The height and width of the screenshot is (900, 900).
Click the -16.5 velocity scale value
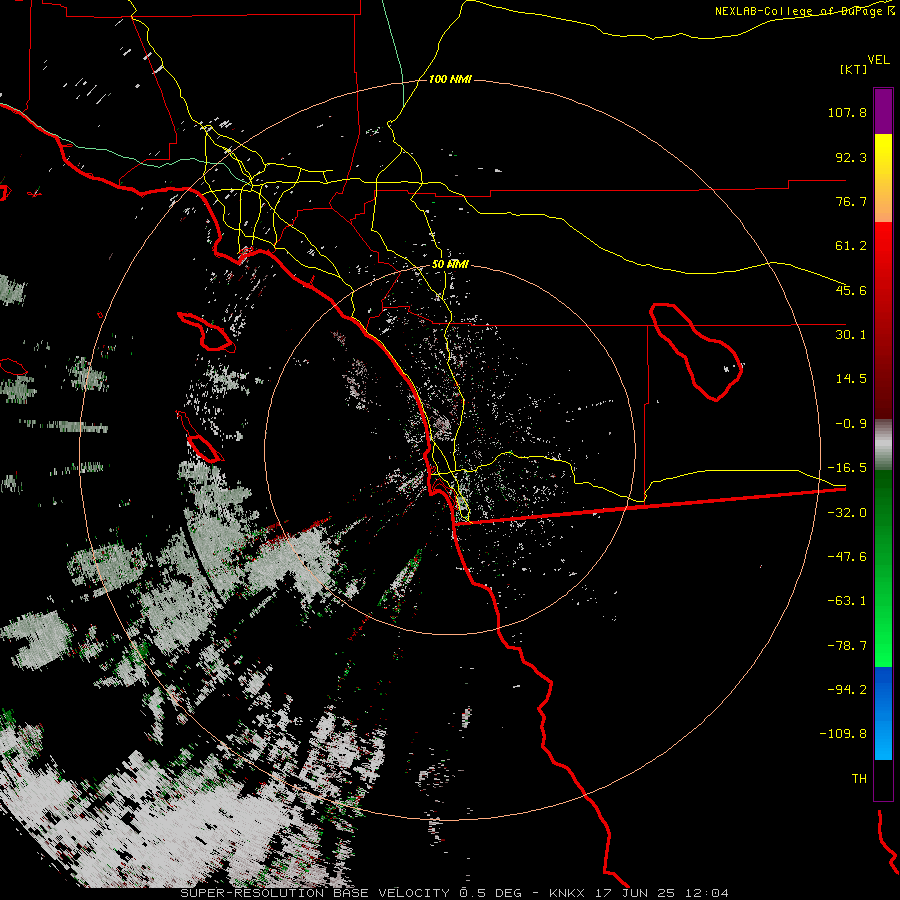click(847, 468)
